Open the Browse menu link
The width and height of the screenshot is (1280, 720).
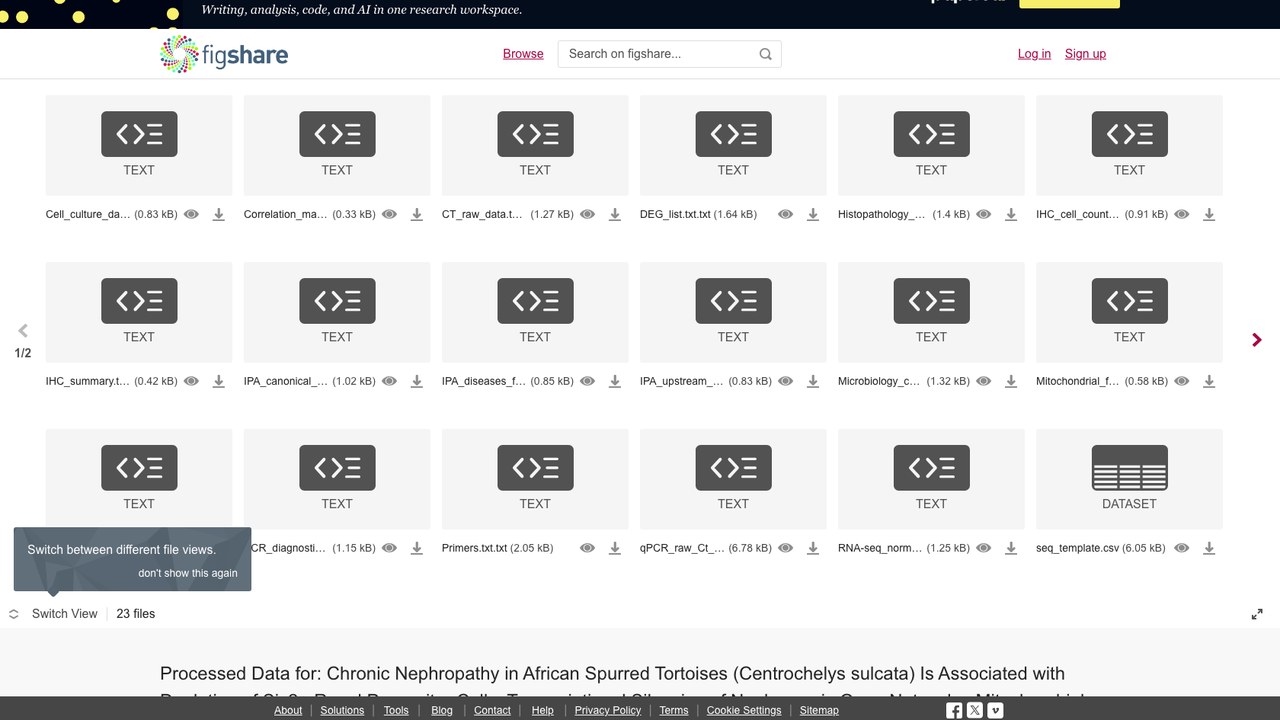523,54
